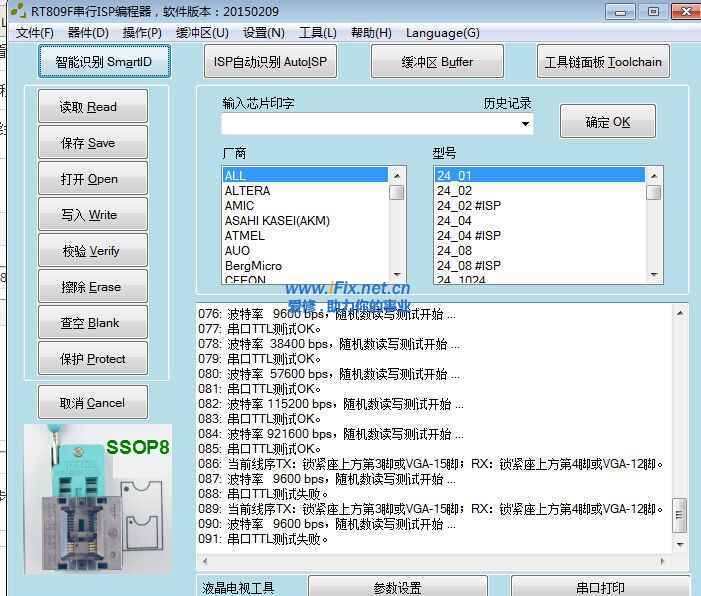This screenshot has width=701, height=596.
Task: Open the 工具链面板 Toolchain button
Action: coord(603,61)
